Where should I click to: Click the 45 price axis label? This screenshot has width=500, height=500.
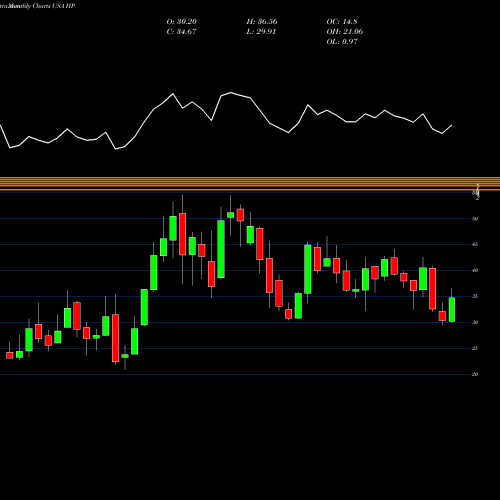pyautogui.click(x=475, y=244)
